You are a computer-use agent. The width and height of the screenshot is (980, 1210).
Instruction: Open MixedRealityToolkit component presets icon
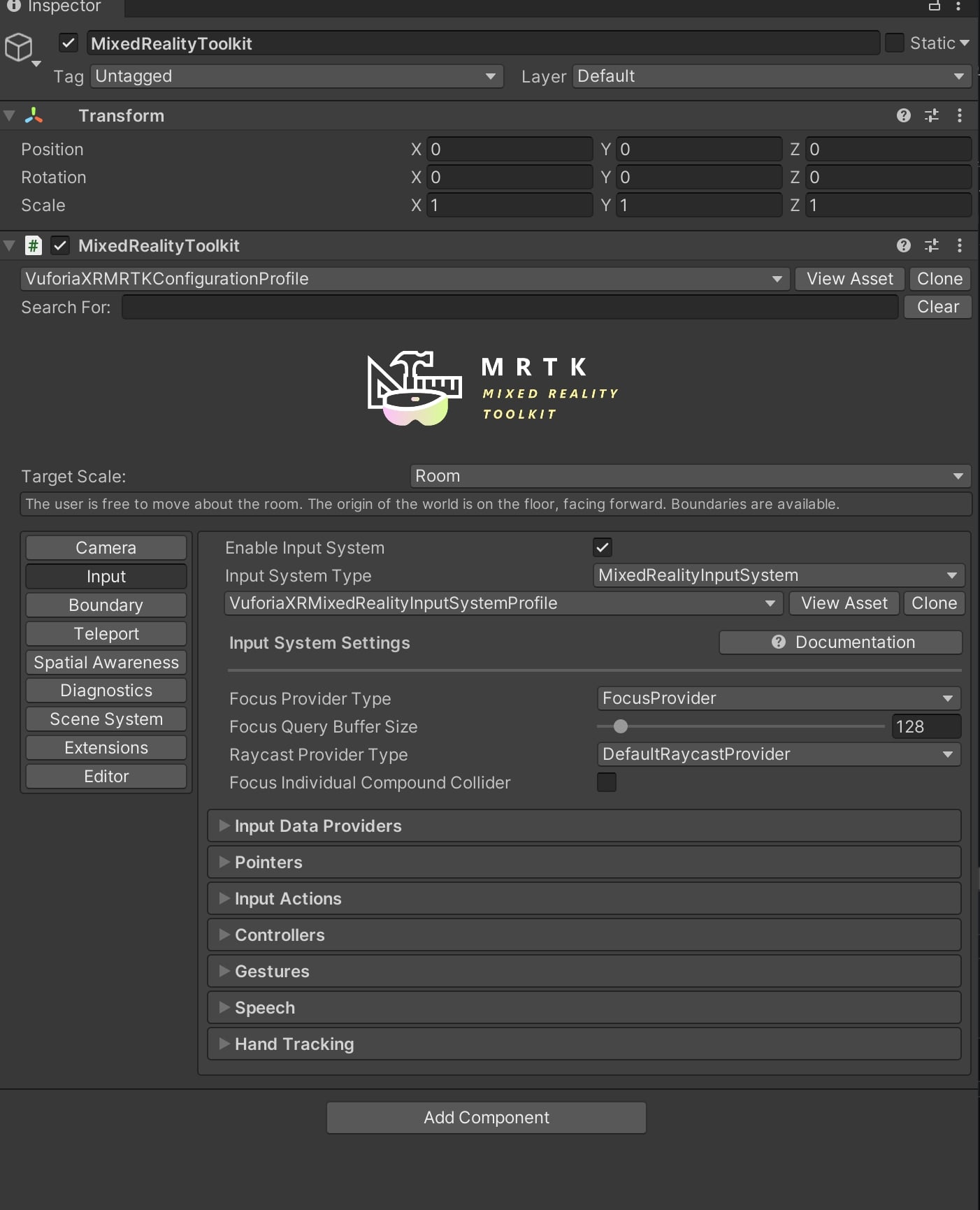[x=931, y=245]
